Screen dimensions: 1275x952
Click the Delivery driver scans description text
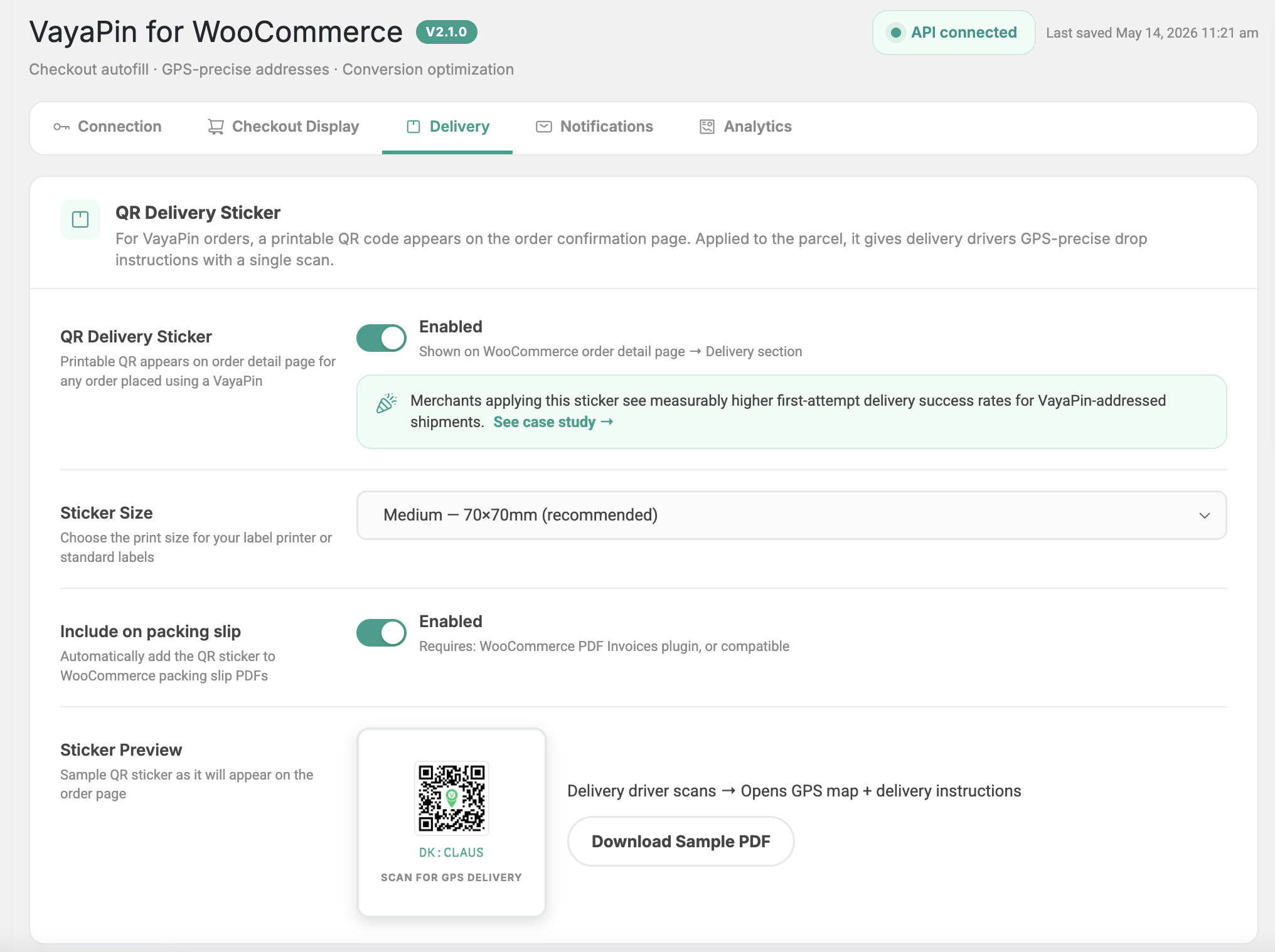coord(794,791)
